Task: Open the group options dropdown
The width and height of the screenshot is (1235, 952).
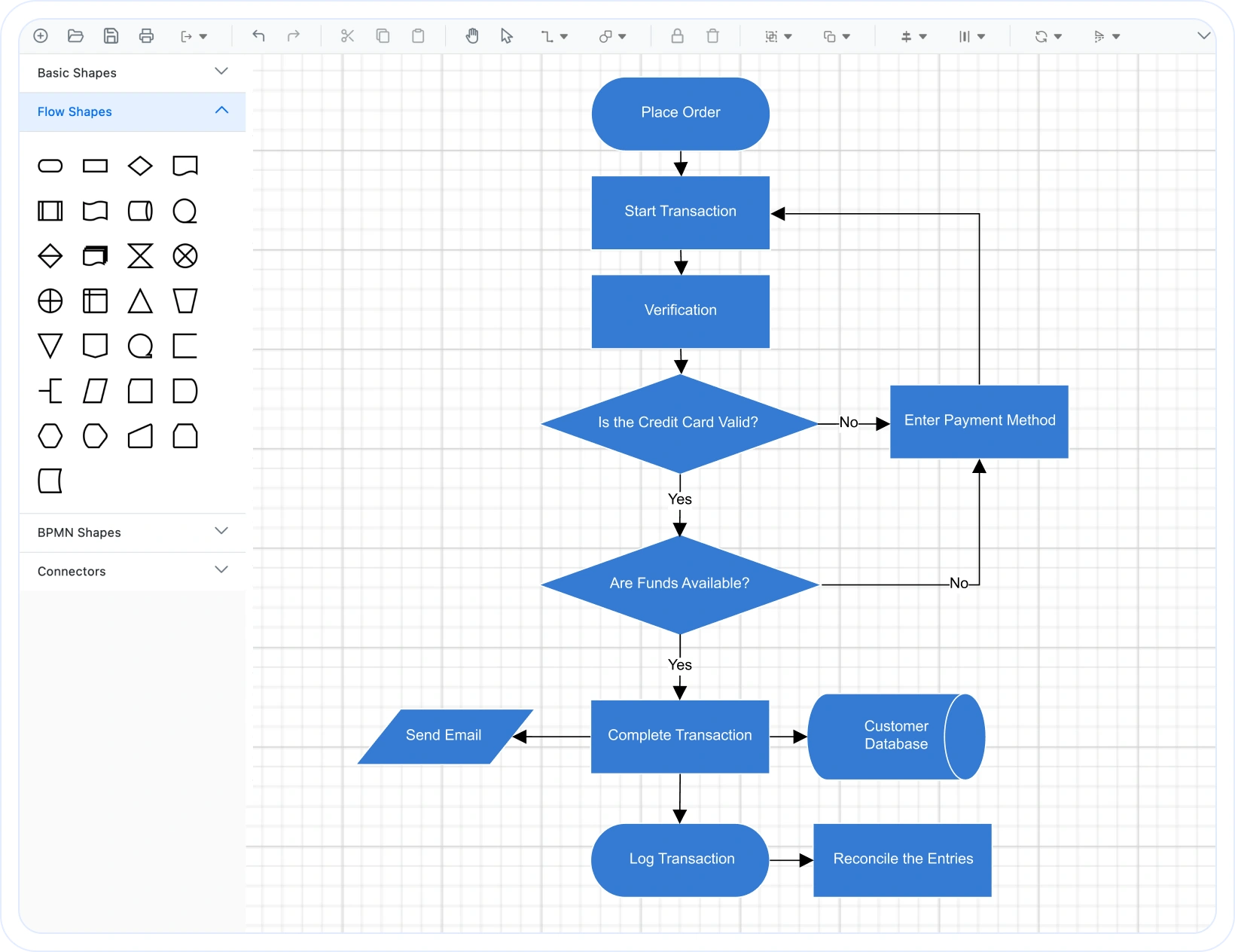Action: 778,36
